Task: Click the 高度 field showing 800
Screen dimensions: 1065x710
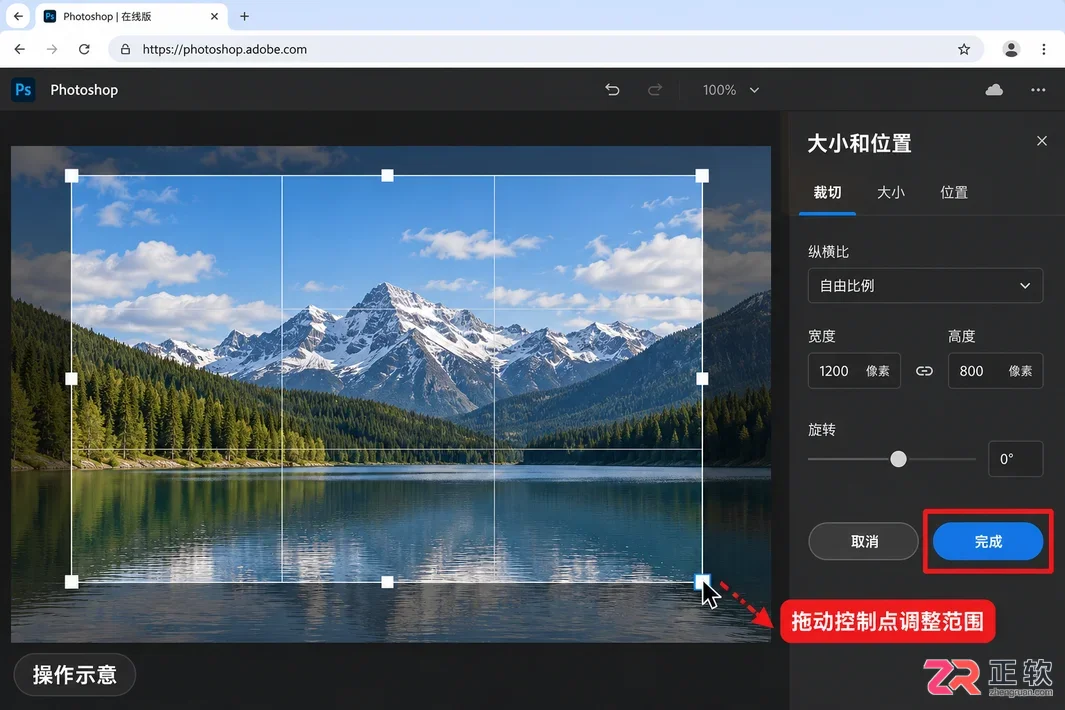Action: point(995,371)
